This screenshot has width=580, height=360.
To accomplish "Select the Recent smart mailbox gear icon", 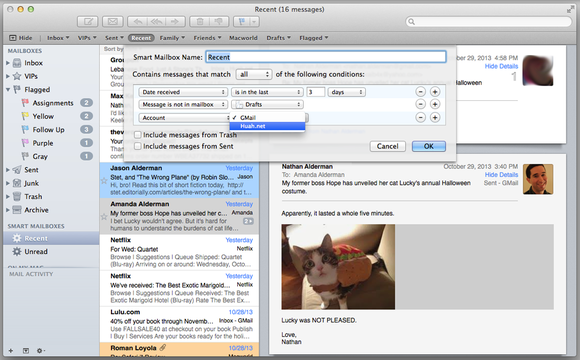I will [x=17, y=238].
